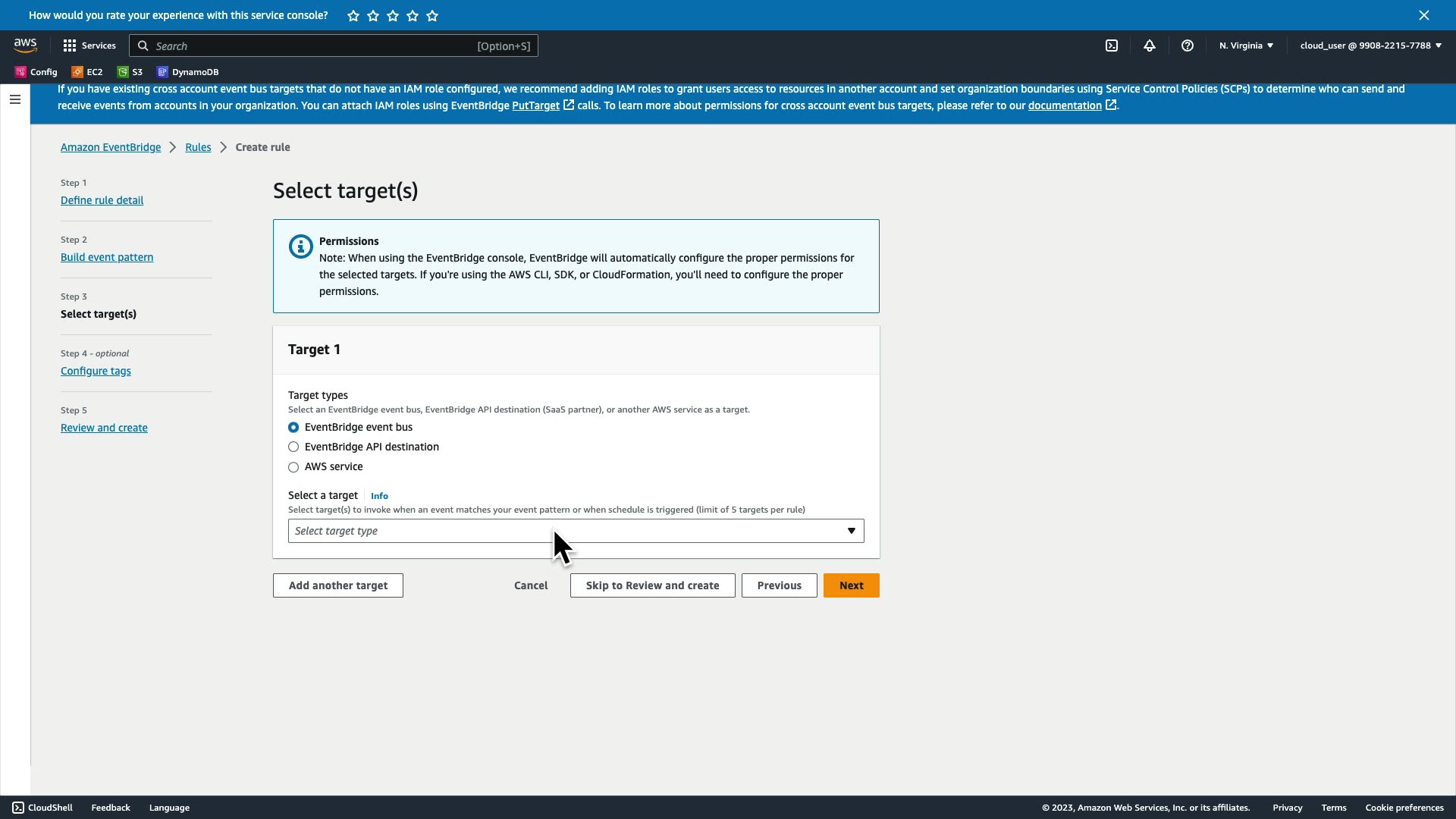The image size is (1456, 819).
Task: Click the AWS logo home icon
Action: point(26,45)
